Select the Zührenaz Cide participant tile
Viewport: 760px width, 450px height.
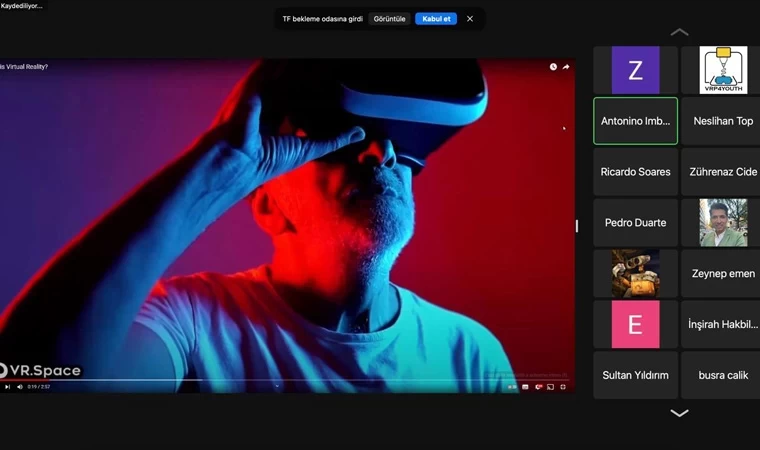click(x=723, y=172)
